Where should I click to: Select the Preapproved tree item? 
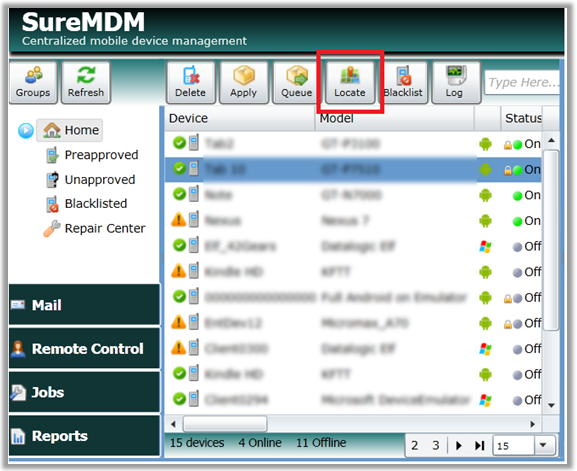tap(92, 155)
